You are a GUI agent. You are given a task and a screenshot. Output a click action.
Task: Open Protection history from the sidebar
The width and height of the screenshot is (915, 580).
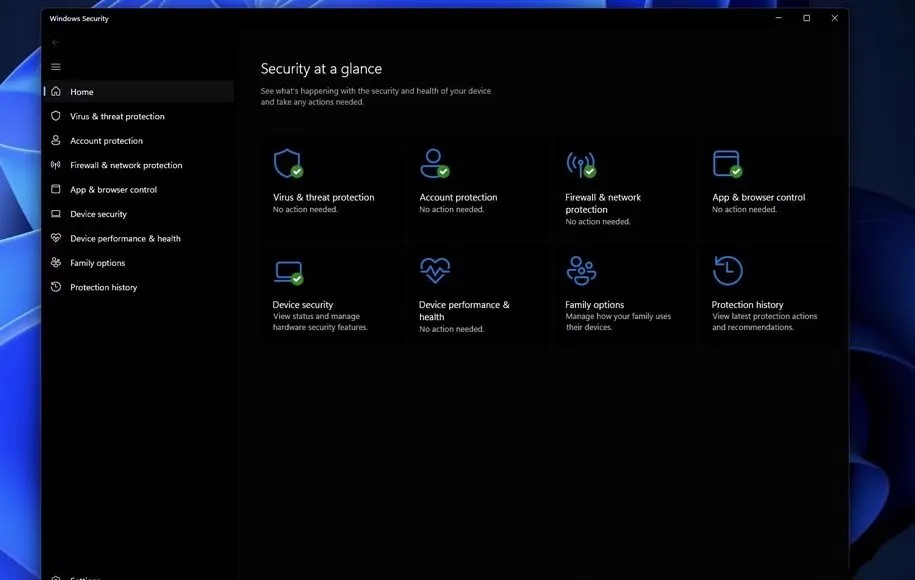tap(103, 288)
